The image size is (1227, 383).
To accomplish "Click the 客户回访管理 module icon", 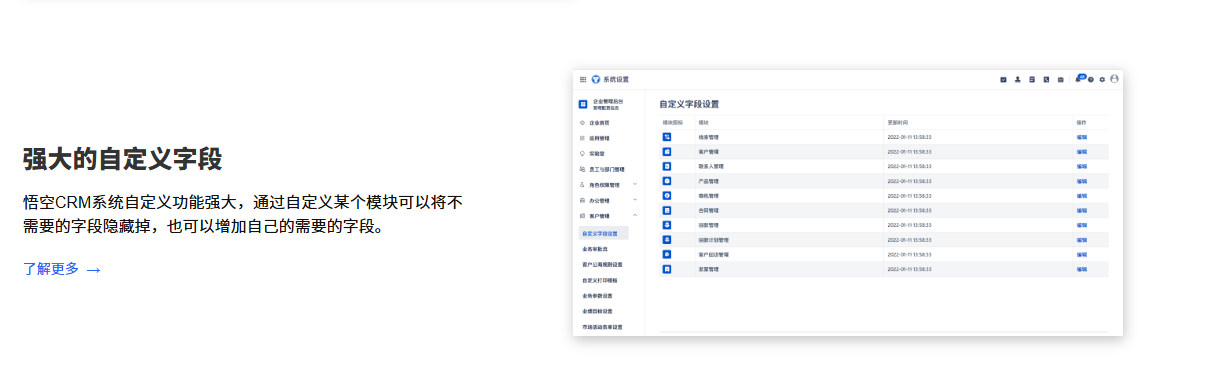I will click(x=667, y=254).
